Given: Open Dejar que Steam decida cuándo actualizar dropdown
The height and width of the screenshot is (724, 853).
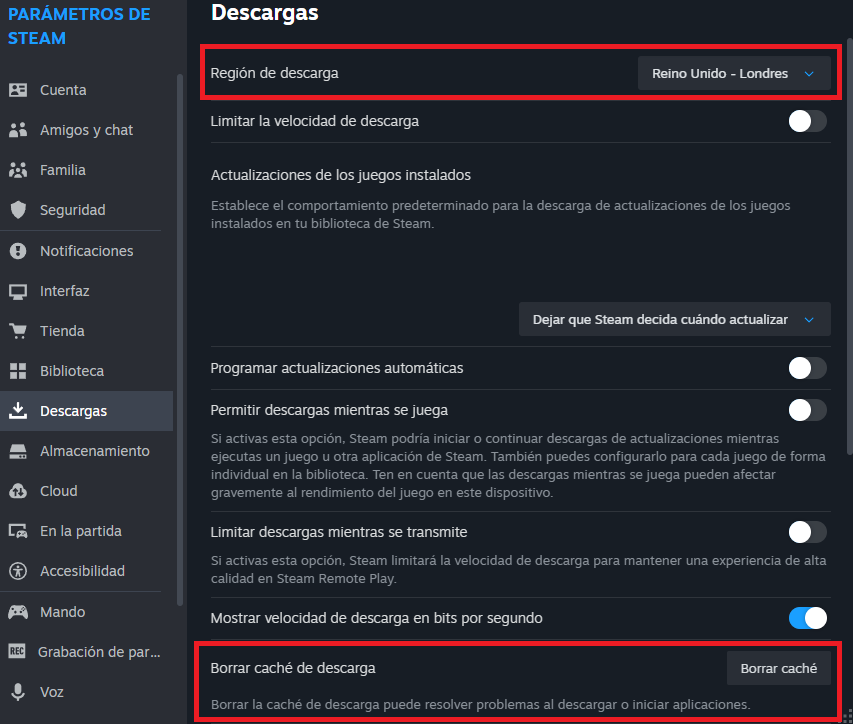Looking at the screenshot, I should 675,319.
